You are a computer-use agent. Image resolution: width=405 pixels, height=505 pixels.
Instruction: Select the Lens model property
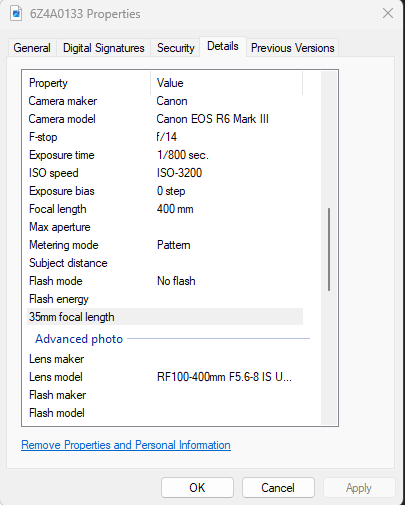(56, 377)
